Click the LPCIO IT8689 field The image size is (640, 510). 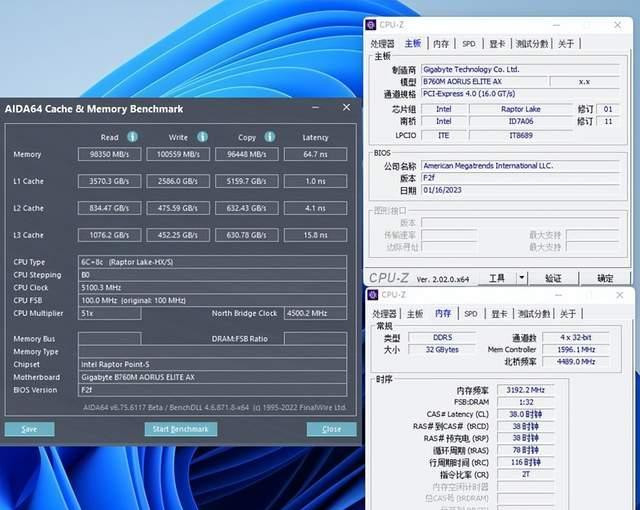click(x=521, y=135)
